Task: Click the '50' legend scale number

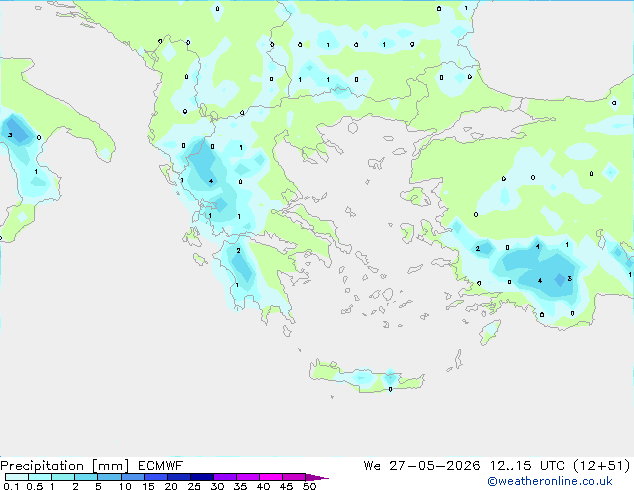Action: 309,486
